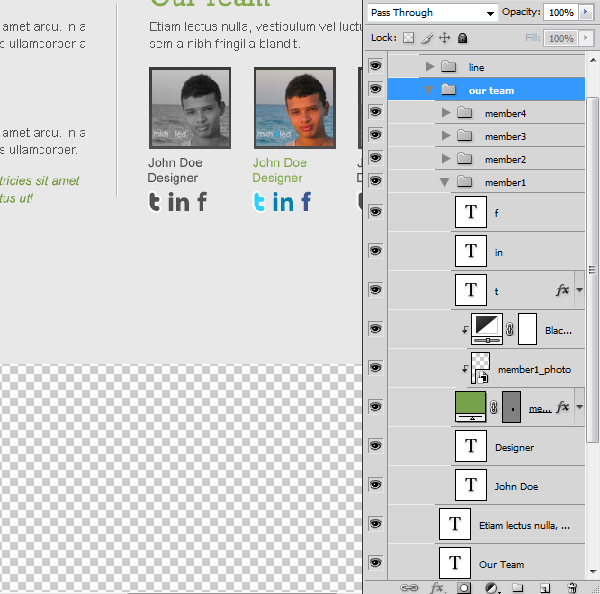Click the new adjustment layer footer icon

click(491, 587)
